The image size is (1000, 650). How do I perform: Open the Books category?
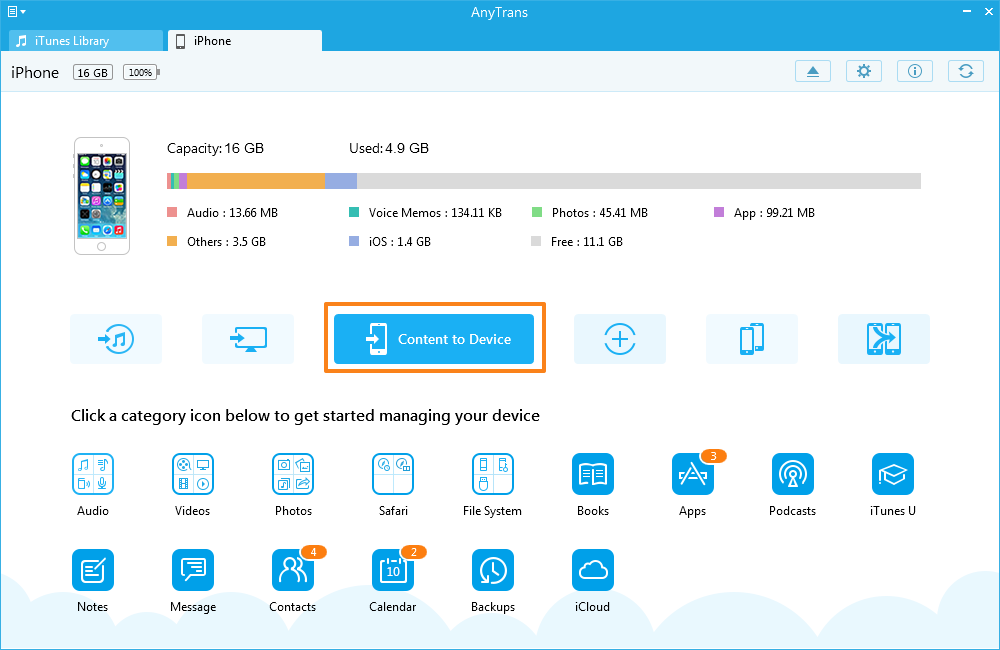[x=592, y=474]
